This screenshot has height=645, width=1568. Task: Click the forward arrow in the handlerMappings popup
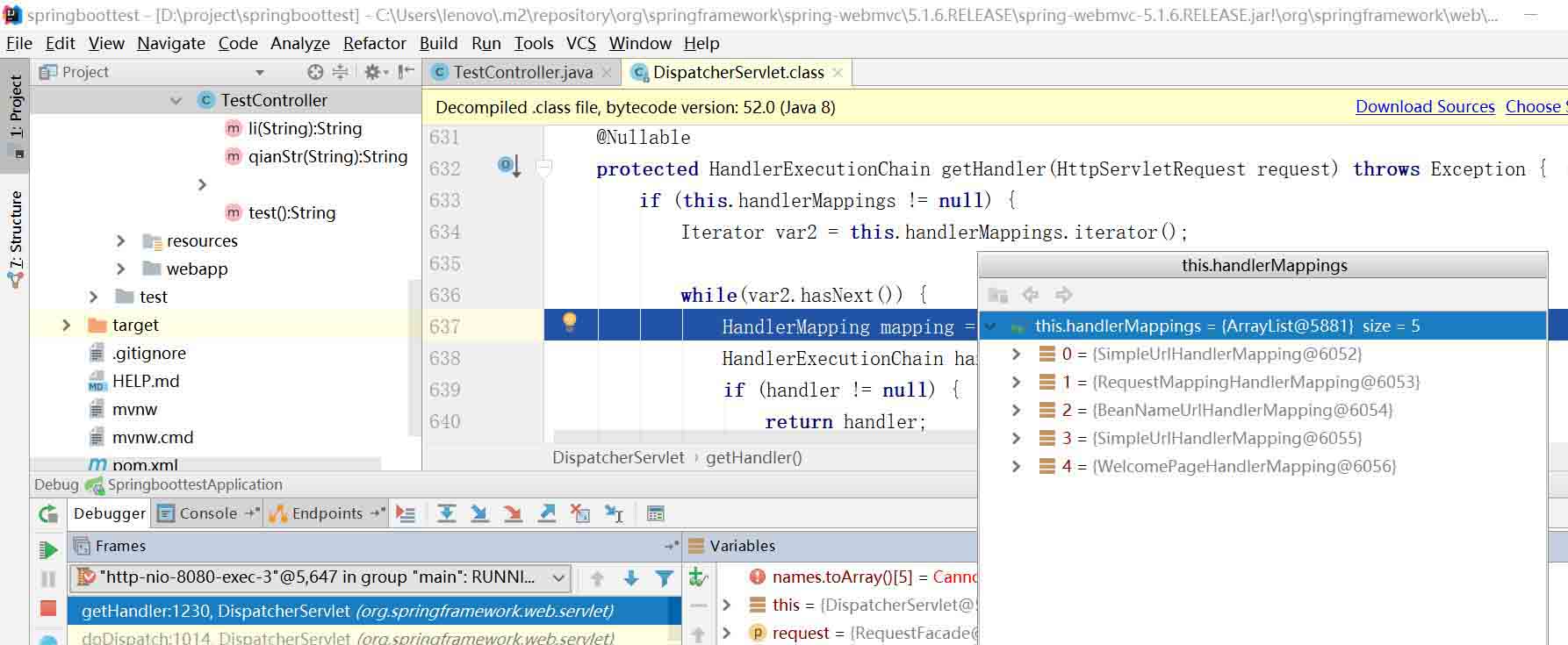click(x=1064, y=295)
